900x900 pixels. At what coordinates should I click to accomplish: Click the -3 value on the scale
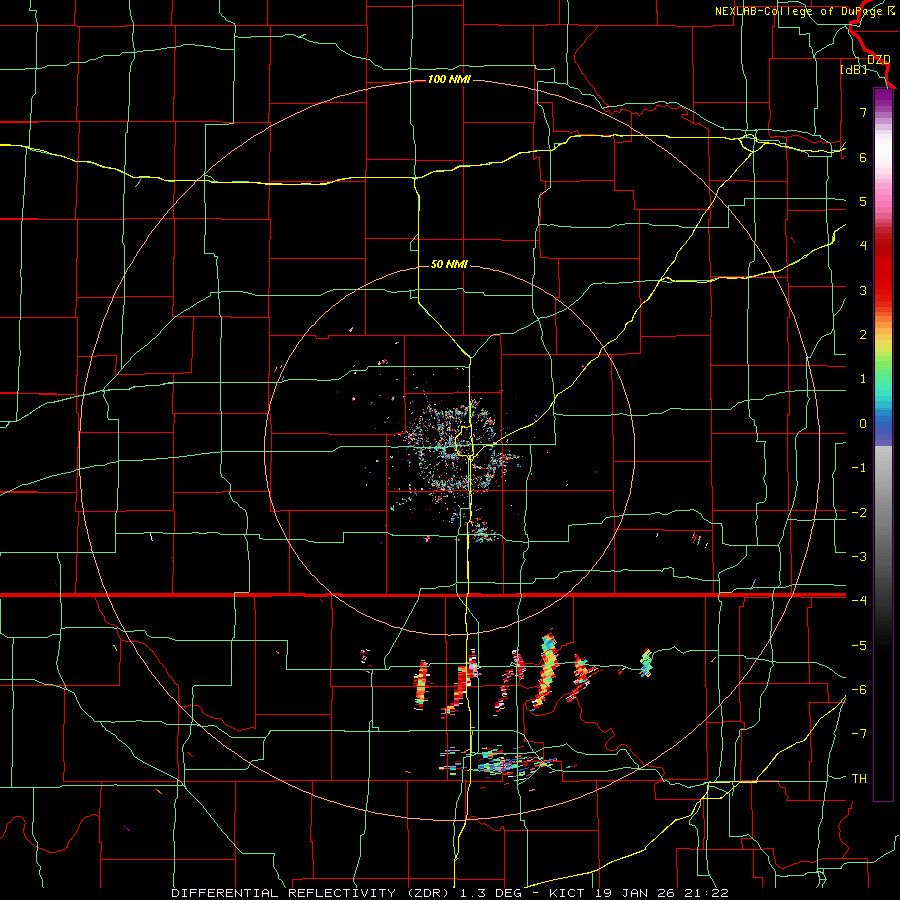click(x=859, y=557)
